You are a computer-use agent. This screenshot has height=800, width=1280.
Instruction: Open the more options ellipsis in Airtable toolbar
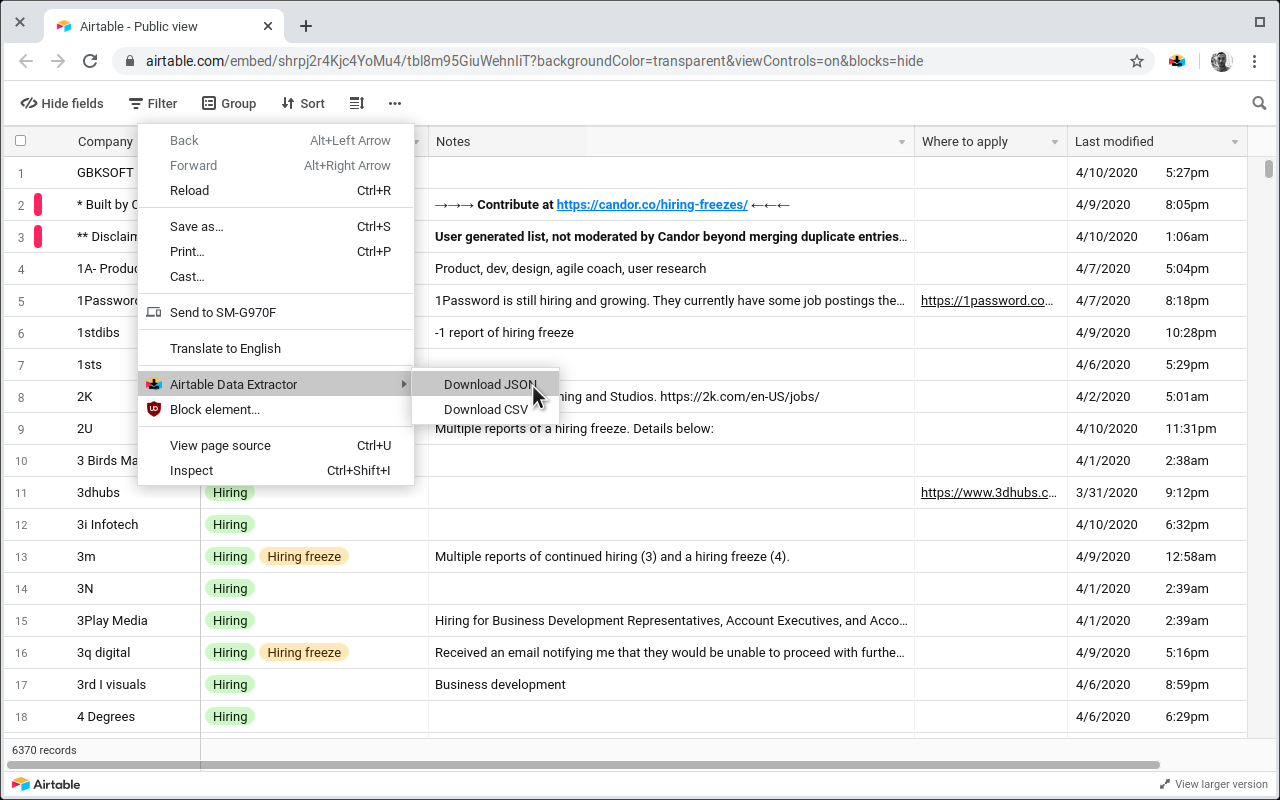click(395, 103)
